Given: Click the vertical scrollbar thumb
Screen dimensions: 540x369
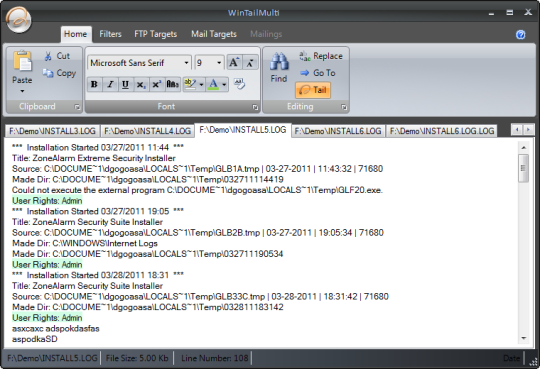Looking at the screenshot, I should pyautogui.click(x=523, y=168).
